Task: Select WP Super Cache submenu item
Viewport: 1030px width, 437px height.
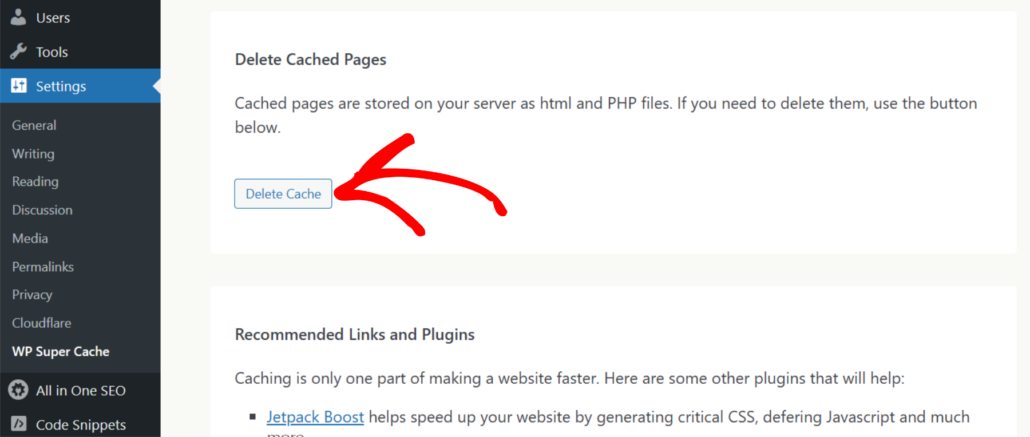Action: [x=60, y=352]
